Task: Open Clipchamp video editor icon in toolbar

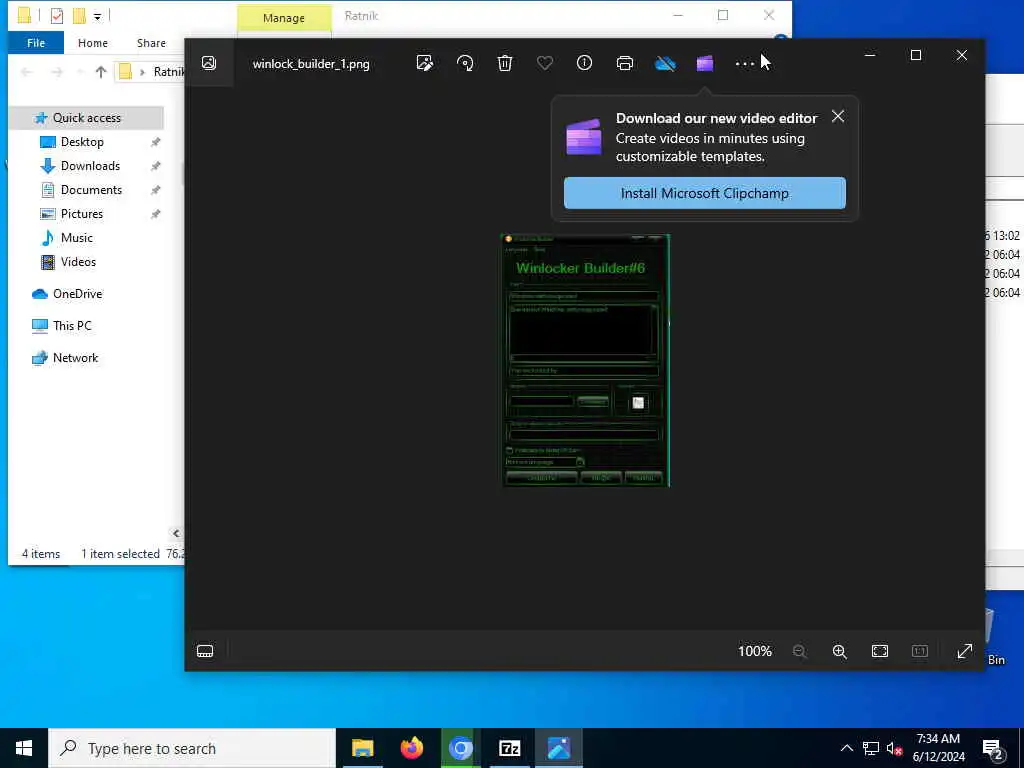Action: click(705, 63)
